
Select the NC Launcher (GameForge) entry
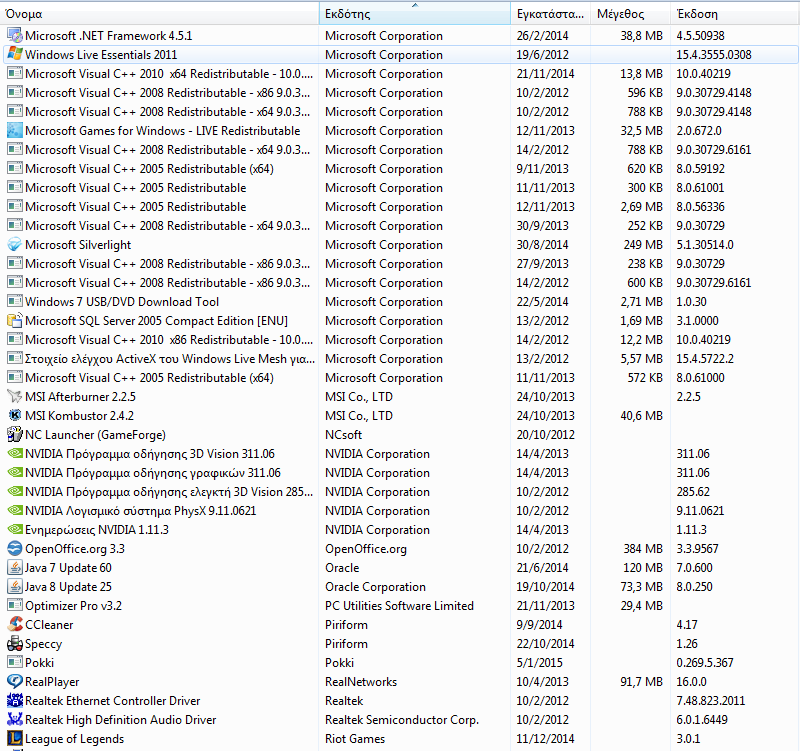pos(401,435)
